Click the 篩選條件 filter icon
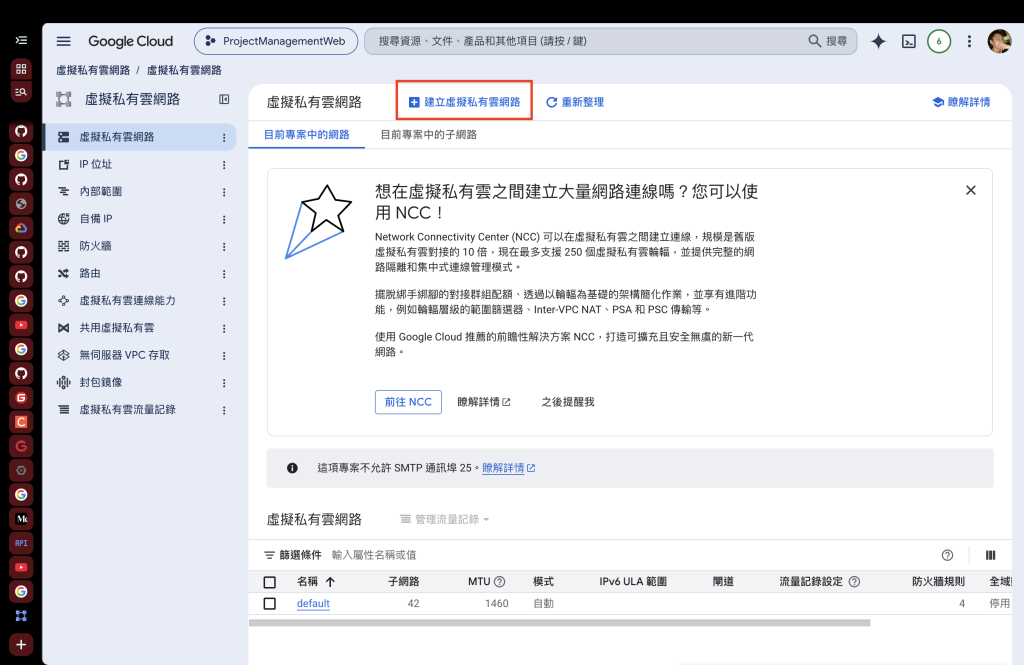The height and width of the screenshot is (665, 1024). (x=269, y=555)
